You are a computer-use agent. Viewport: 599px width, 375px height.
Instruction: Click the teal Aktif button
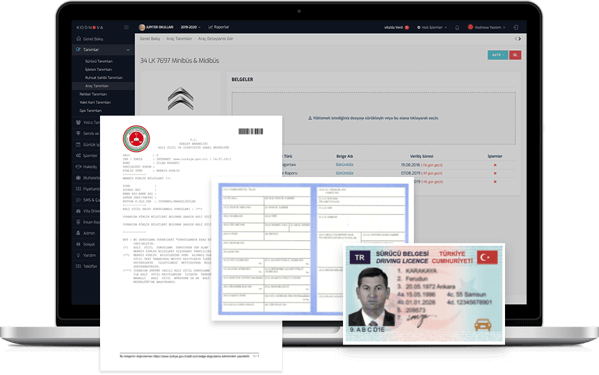(x=497, y=55)
